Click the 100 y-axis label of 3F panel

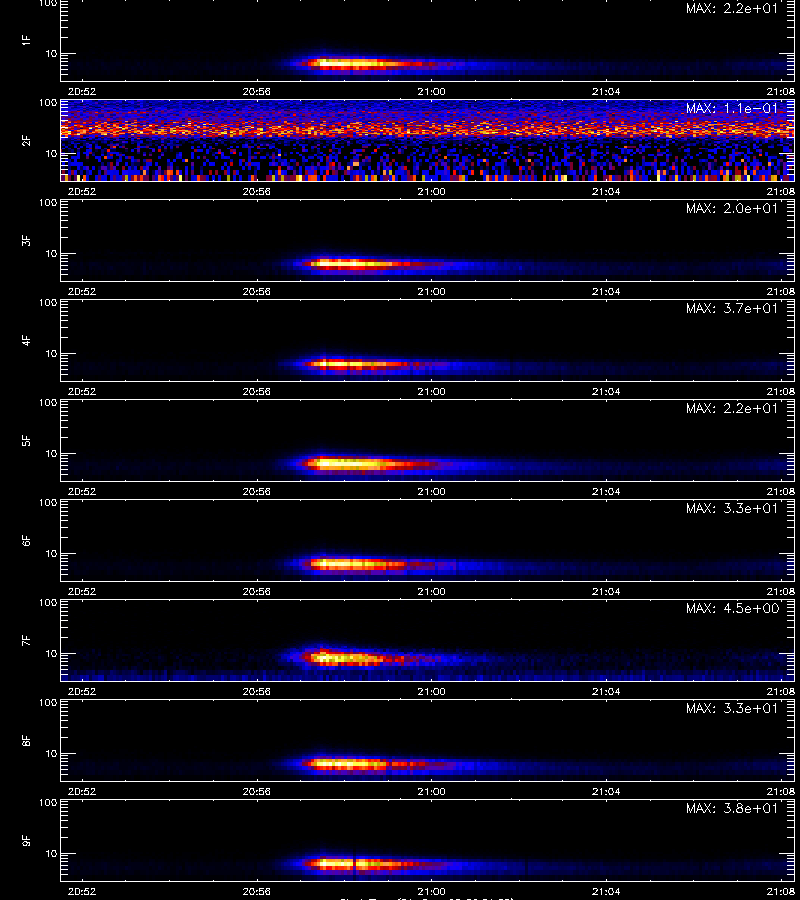pos(48,203)
